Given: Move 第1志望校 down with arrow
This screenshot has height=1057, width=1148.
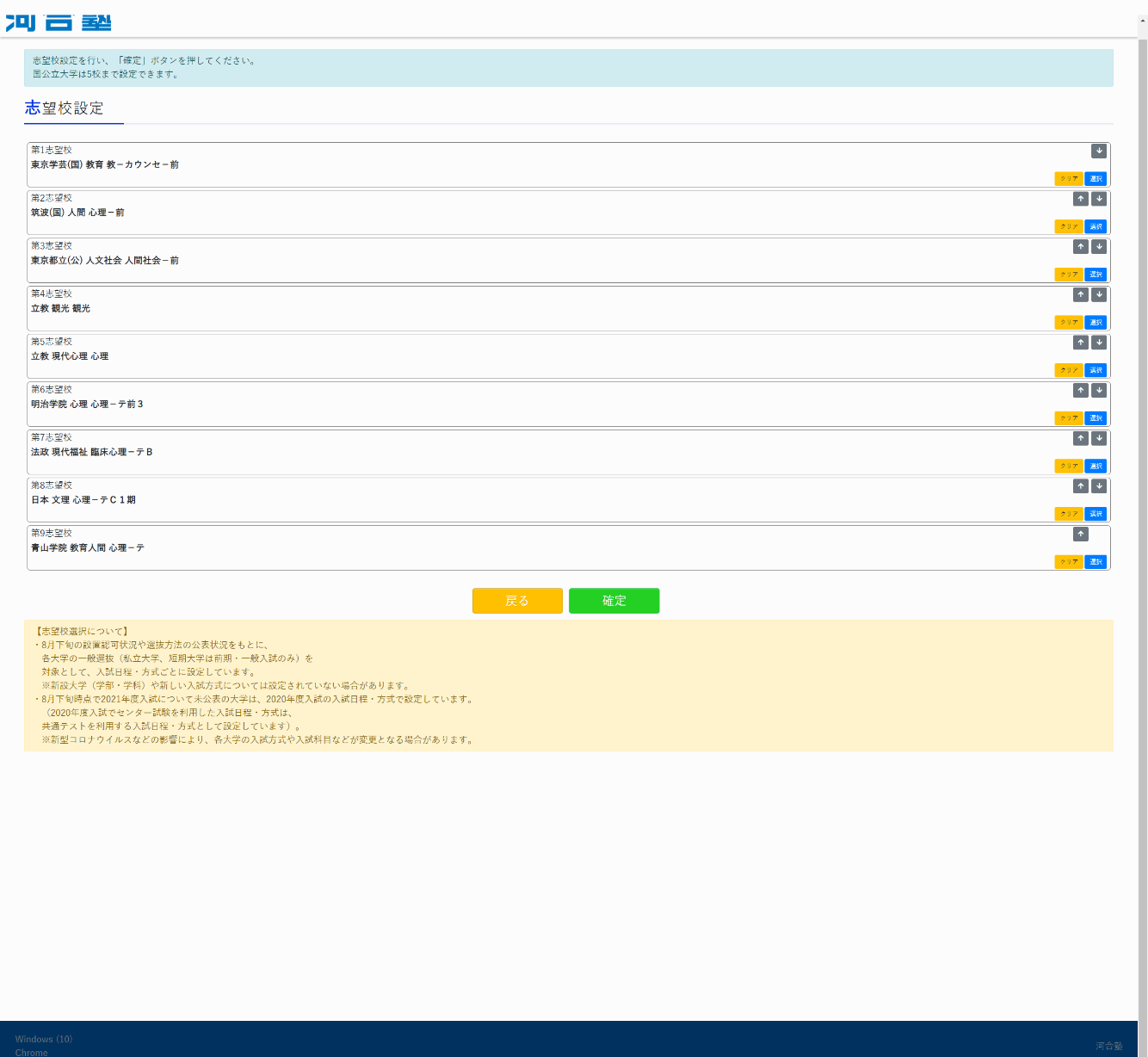Looking at the screenshot, I should point(1099,151).
